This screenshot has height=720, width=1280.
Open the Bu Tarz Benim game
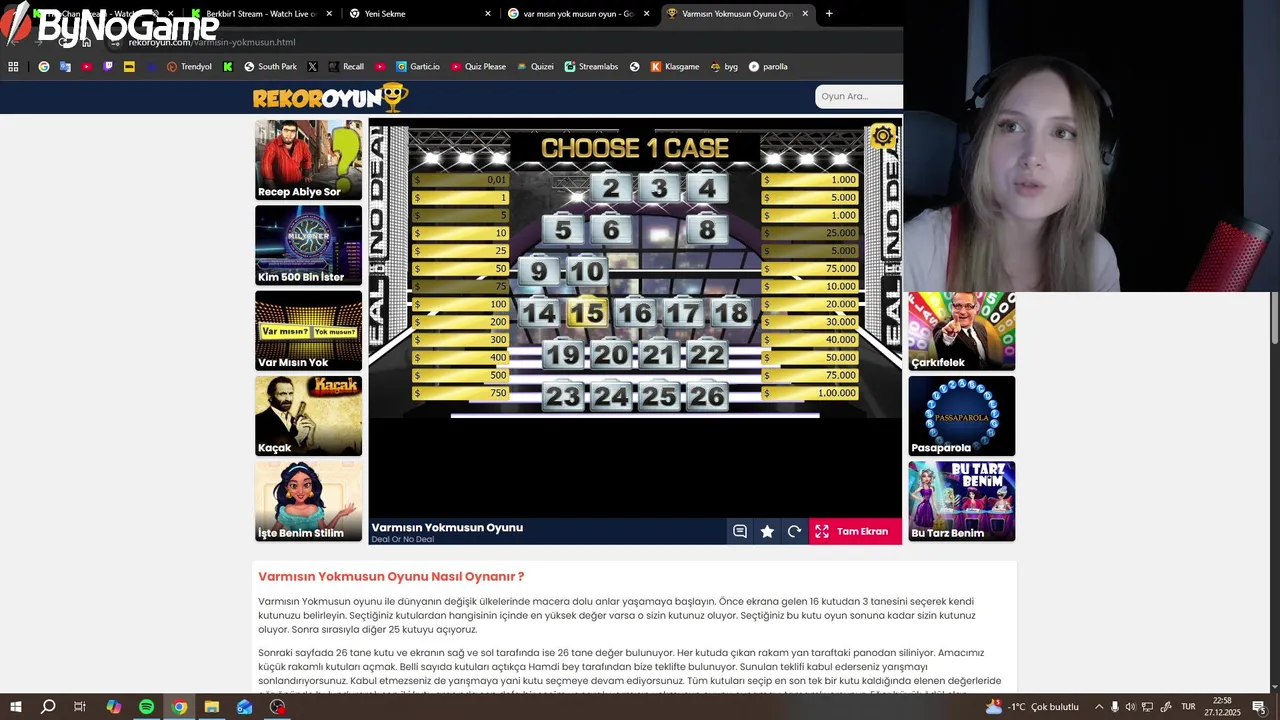pos(961,501)
